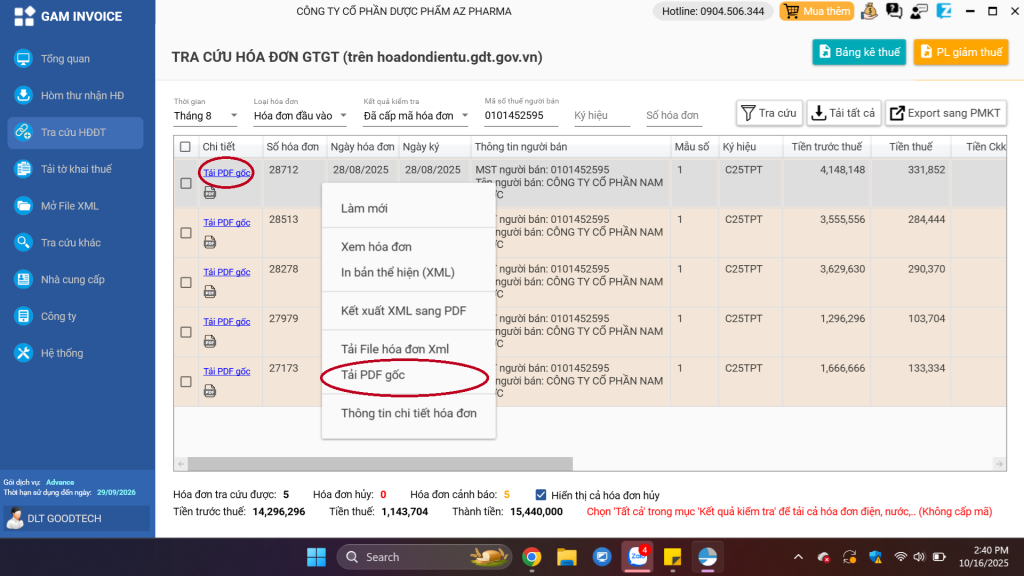
Task: Click the PDF print icon for invoice 28513
Action: 210,242
